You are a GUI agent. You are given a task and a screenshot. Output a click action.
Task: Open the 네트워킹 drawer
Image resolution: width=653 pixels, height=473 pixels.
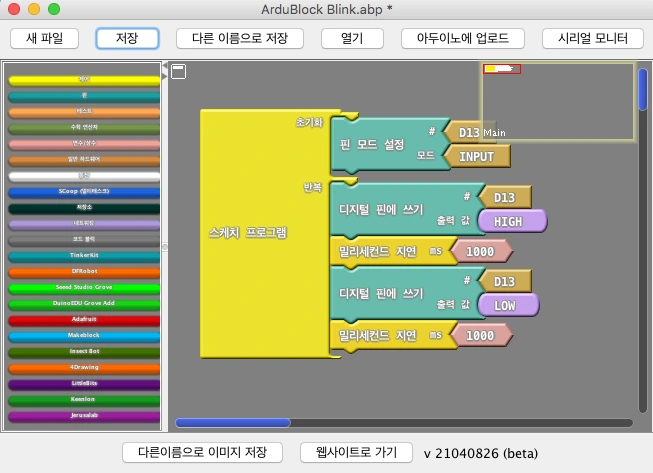tap(84, 224)
